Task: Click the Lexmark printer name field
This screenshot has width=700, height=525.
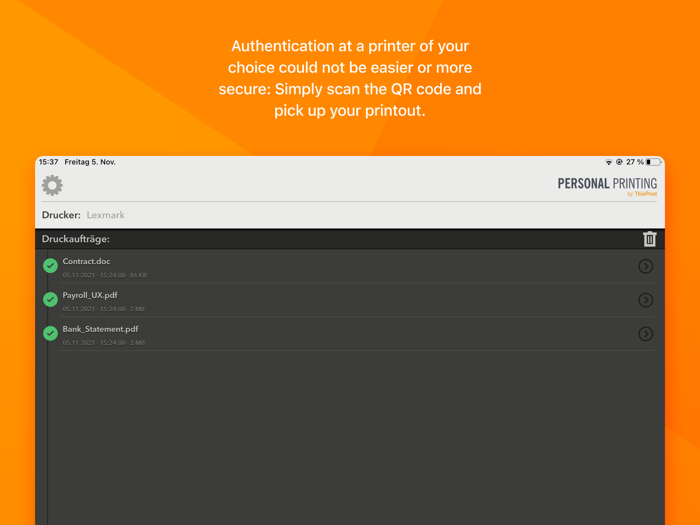Action: tap(105, 215)
